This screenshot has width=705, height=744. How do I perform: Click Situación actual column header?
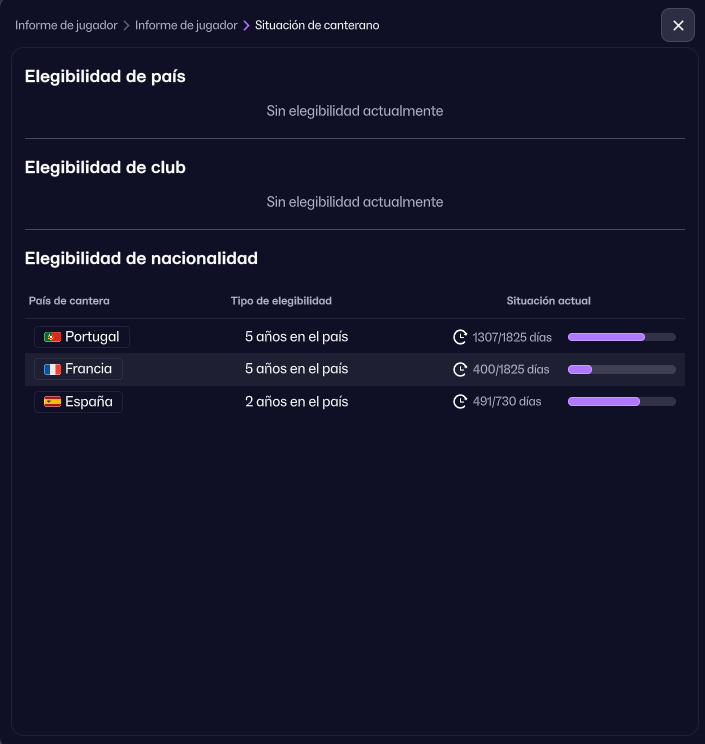tap(548, 301)
